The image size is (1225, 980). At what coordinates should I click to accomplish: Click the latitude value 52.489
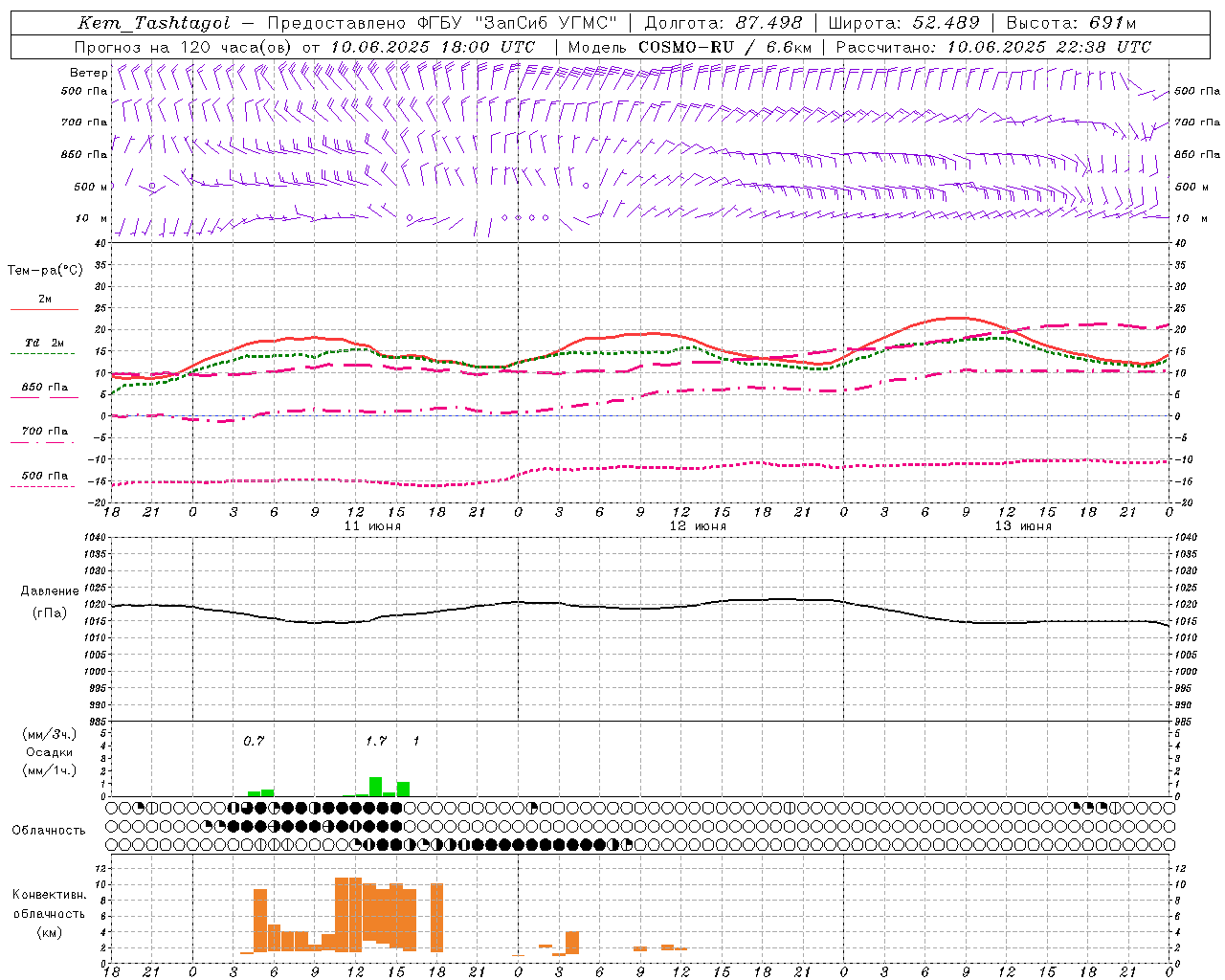click(946, 23)
